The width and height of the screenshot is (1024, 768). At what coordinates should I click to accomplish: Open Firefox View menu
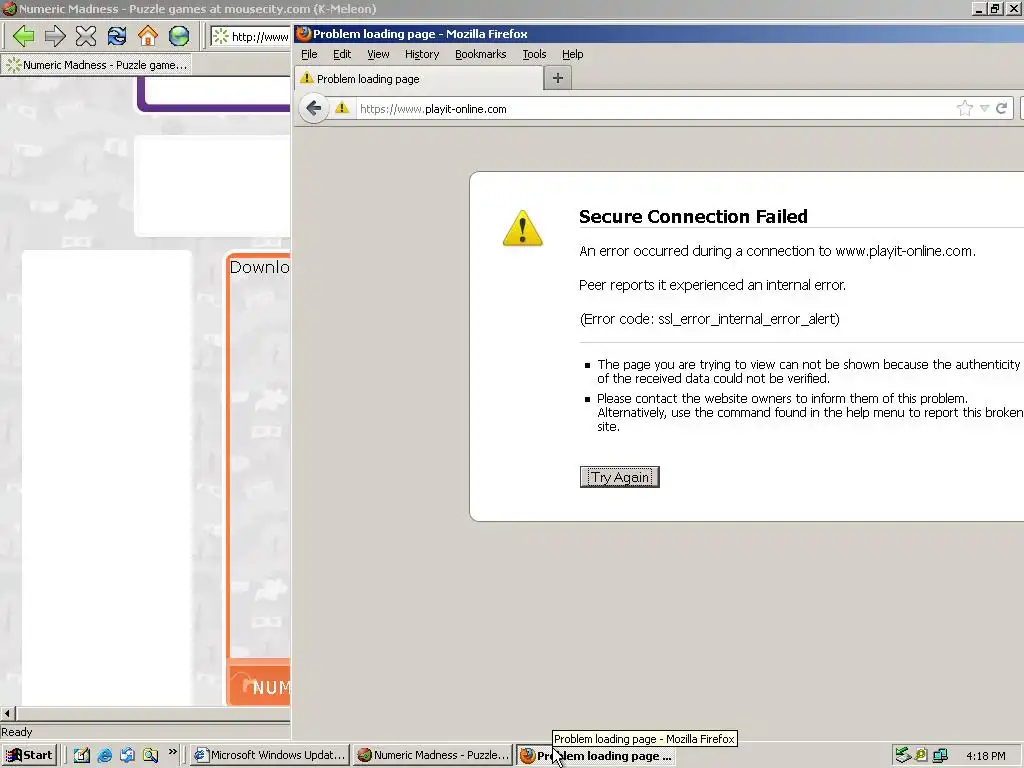click(377, 54)
